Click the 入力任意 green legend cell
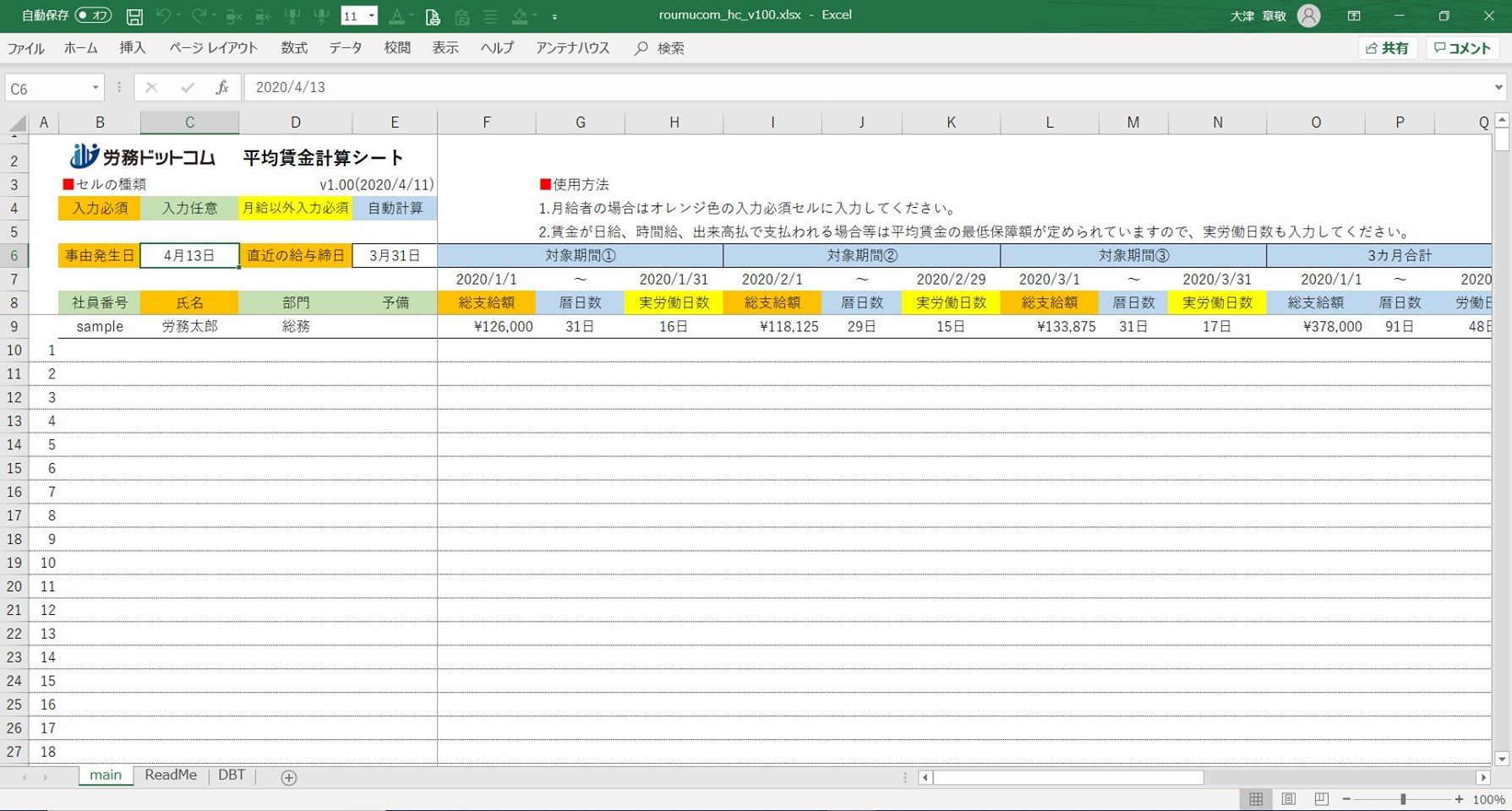The height and width of the screenshot is (811, 1512). click(189, 208)
